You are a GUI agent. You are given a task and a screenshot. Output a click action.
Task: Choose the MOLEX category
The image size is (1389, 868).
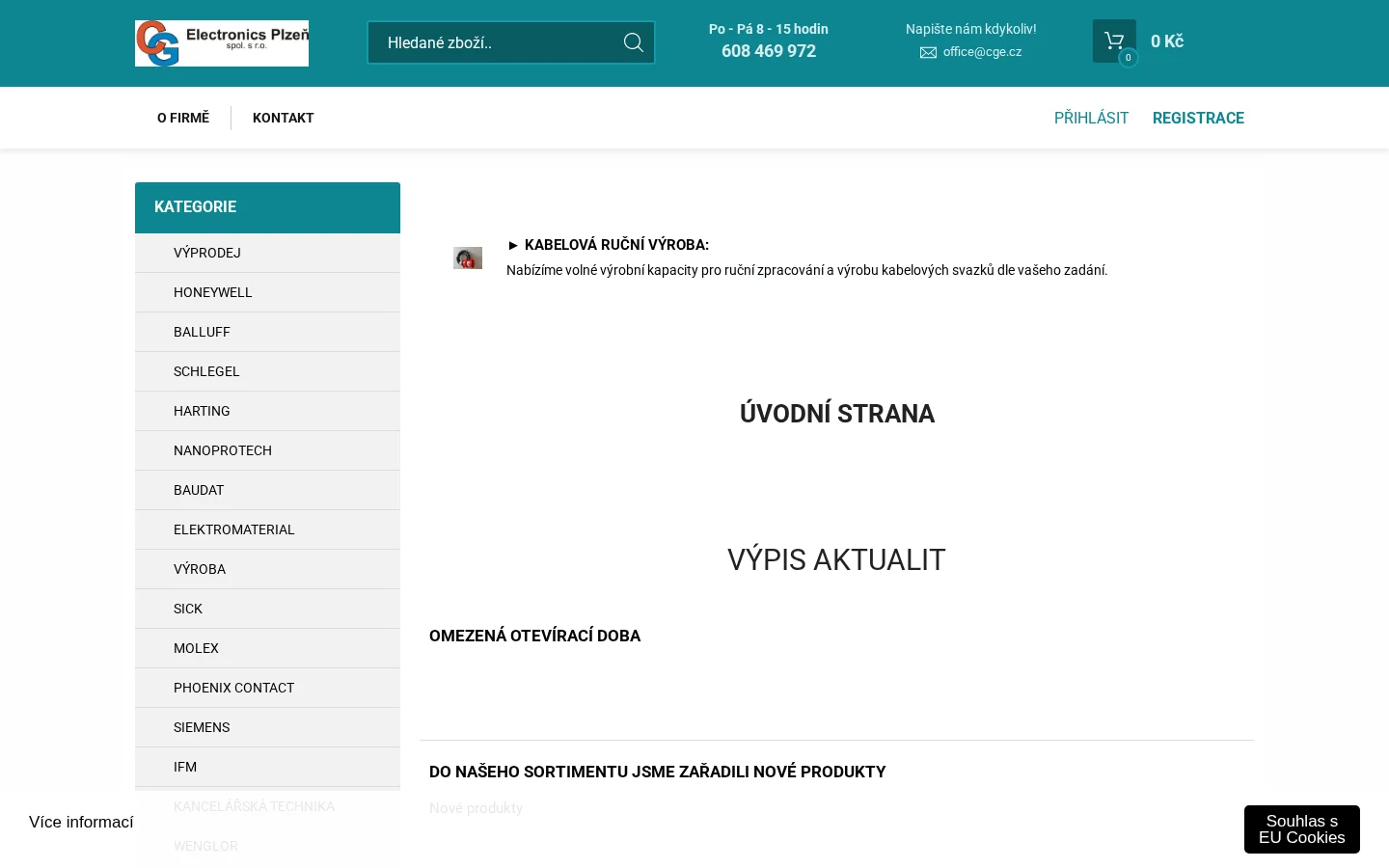pos(267,648)
